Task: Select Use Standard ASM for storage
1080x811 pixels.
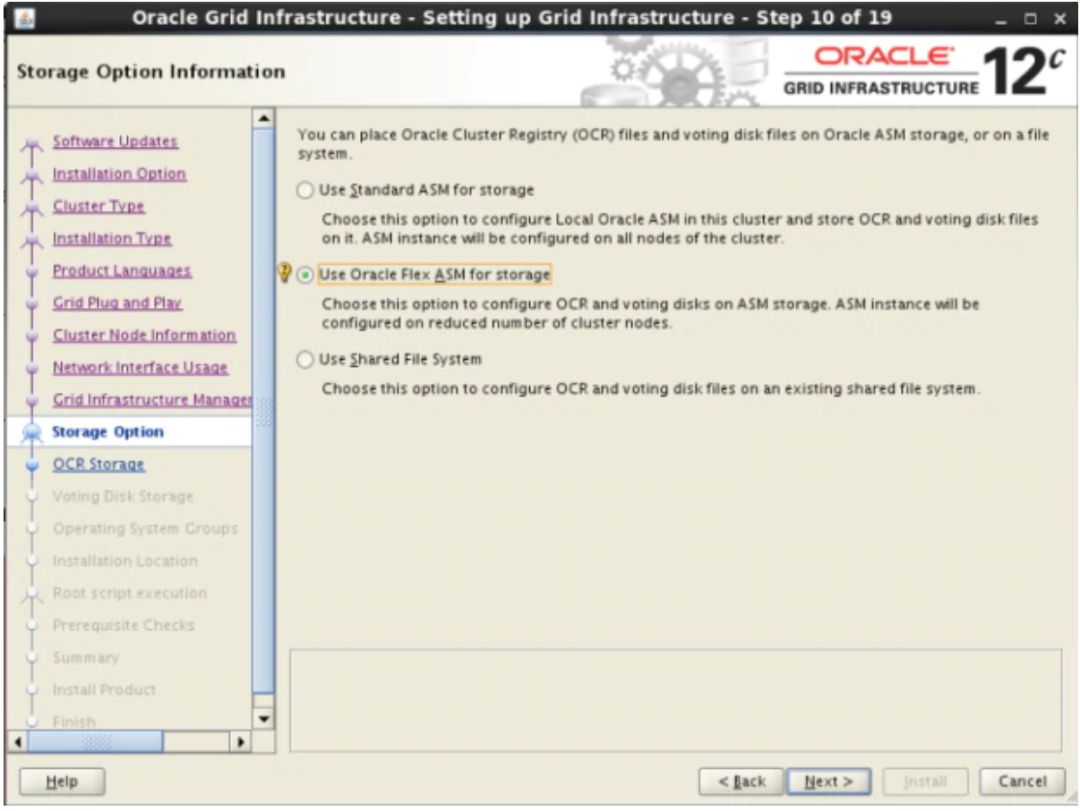Action: 306,190
